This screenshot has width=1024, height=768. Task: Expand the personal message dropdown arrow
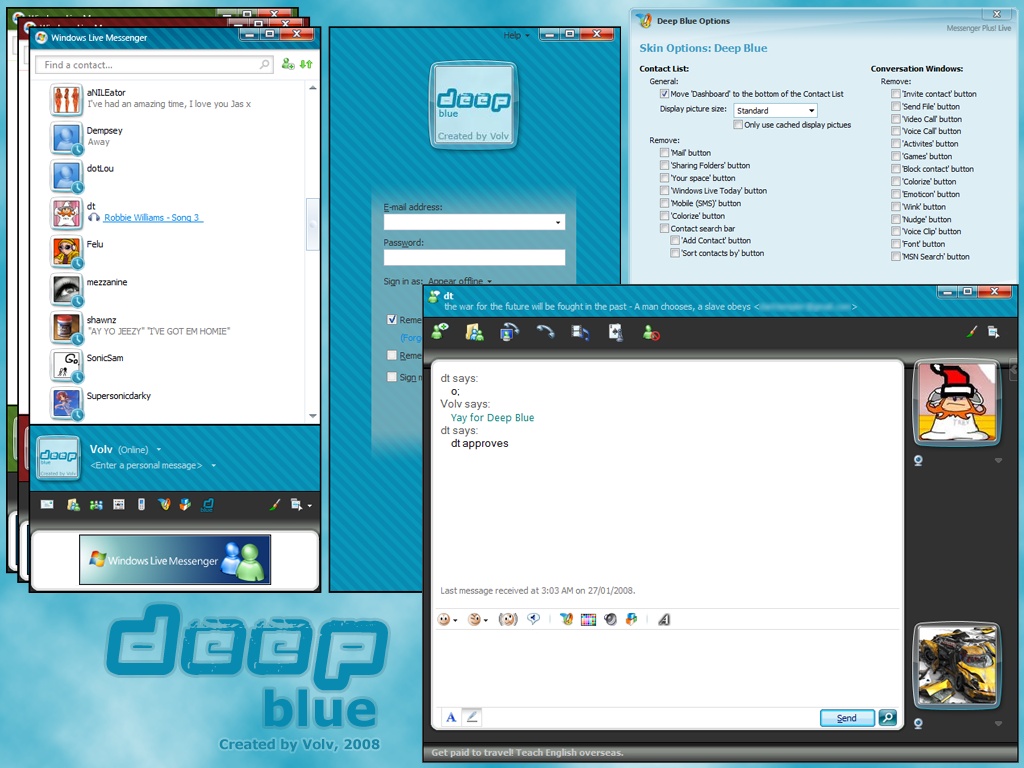coord(214,466)
